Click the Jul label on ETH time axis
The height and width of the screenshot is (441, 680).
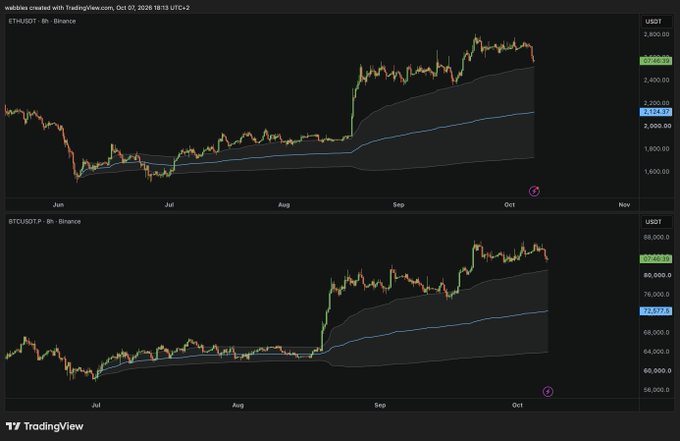[x=169, y=205]
